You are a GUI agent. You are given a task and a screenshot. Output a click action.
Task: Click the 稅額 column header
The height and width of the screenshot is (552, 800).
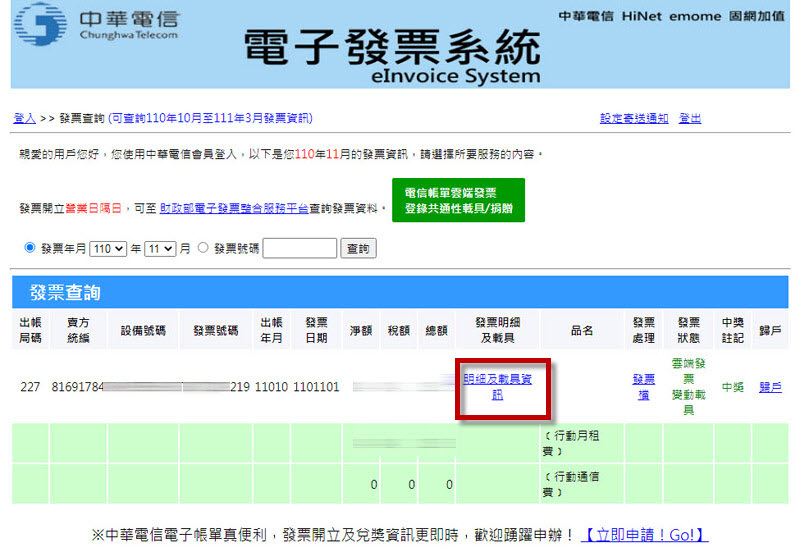pos(398,331)
